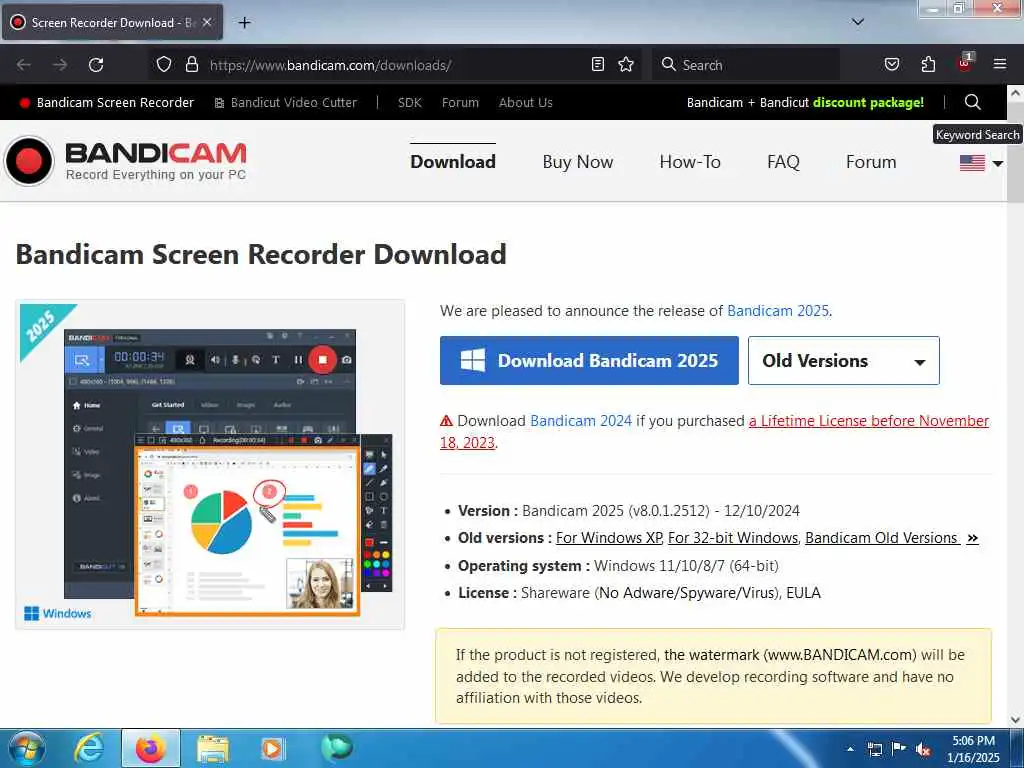Open language selector US flag
1024x768 pixels.
[980, 163]
